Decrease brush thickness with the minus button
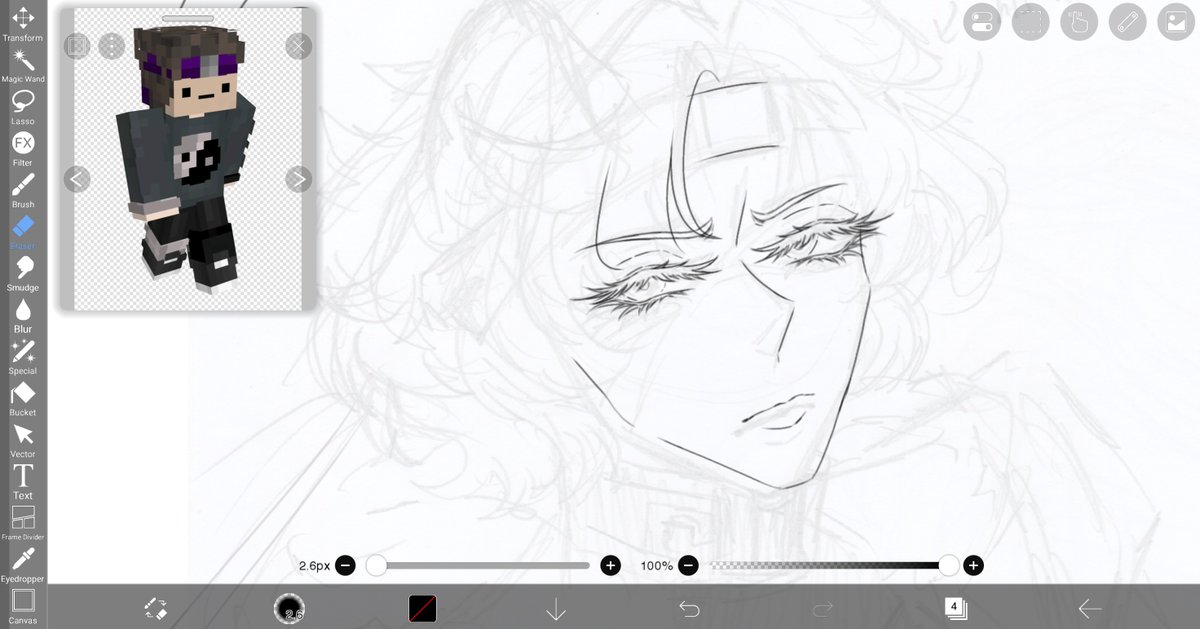Image resolution: width=1200 pixels, height=629 pixels. (x=345, y=566)
